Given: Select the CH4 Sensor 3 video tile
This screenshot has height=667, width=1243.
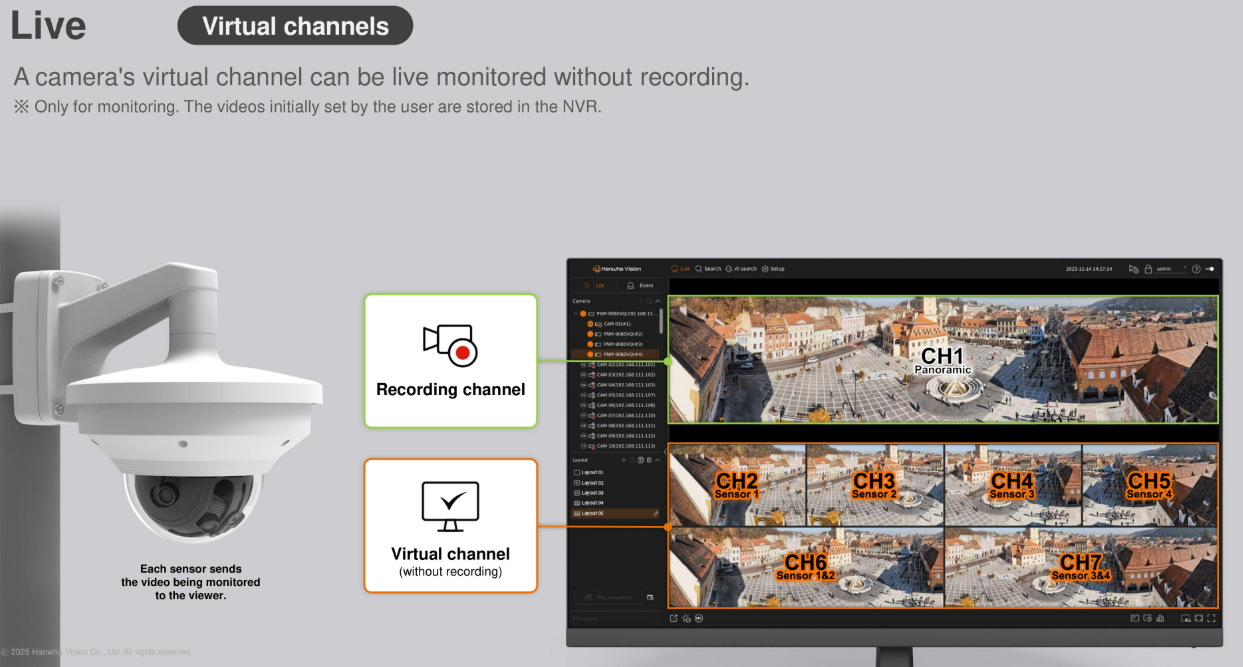Looking at the screenshot, I should coord(1013,485).
